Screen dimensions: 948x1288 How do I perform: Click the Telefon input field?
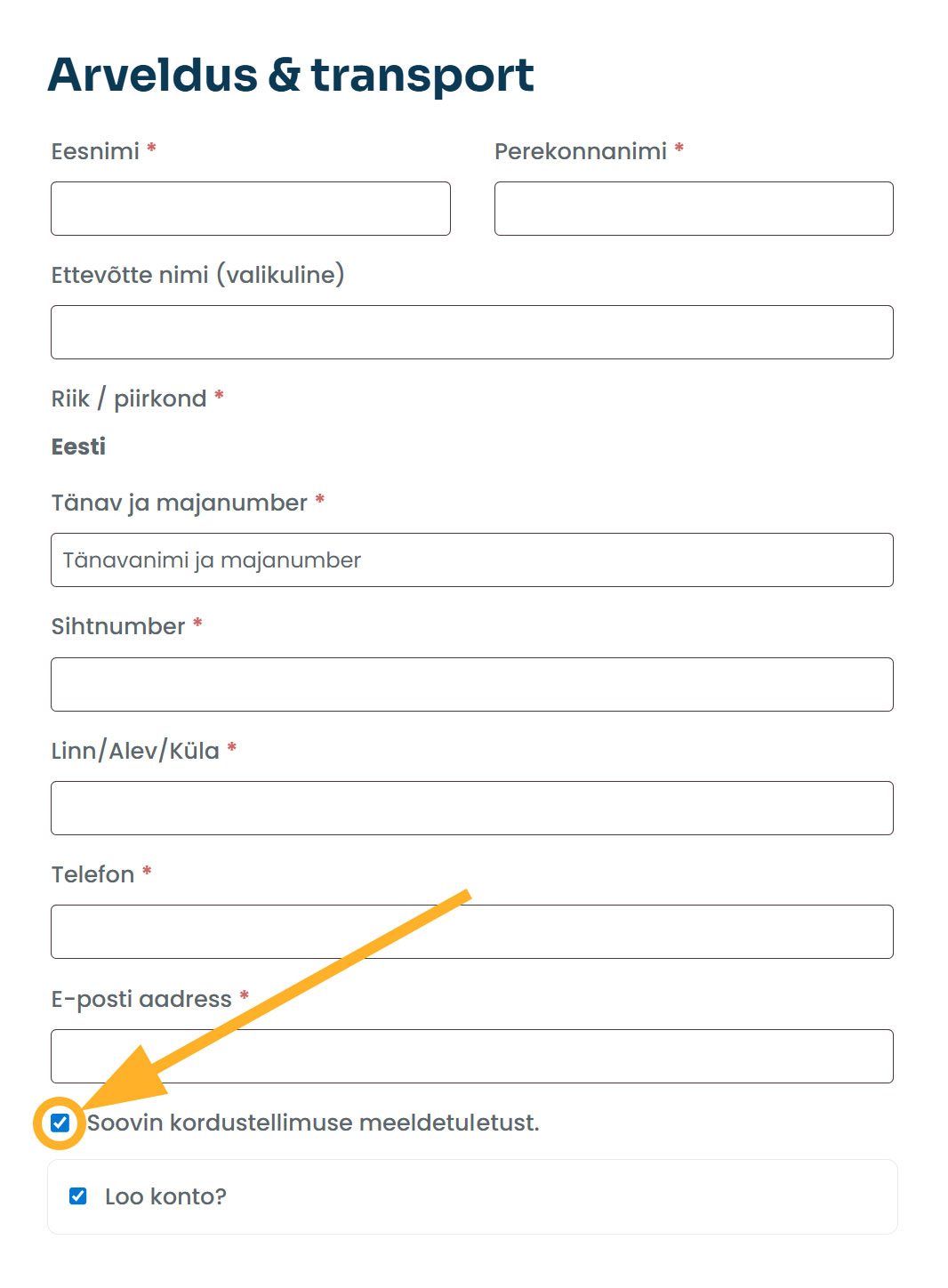pos(471,932)
